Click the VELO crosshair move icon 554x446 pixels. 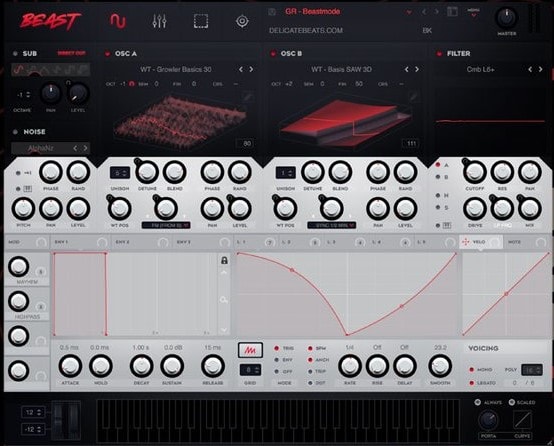point(466,242)
